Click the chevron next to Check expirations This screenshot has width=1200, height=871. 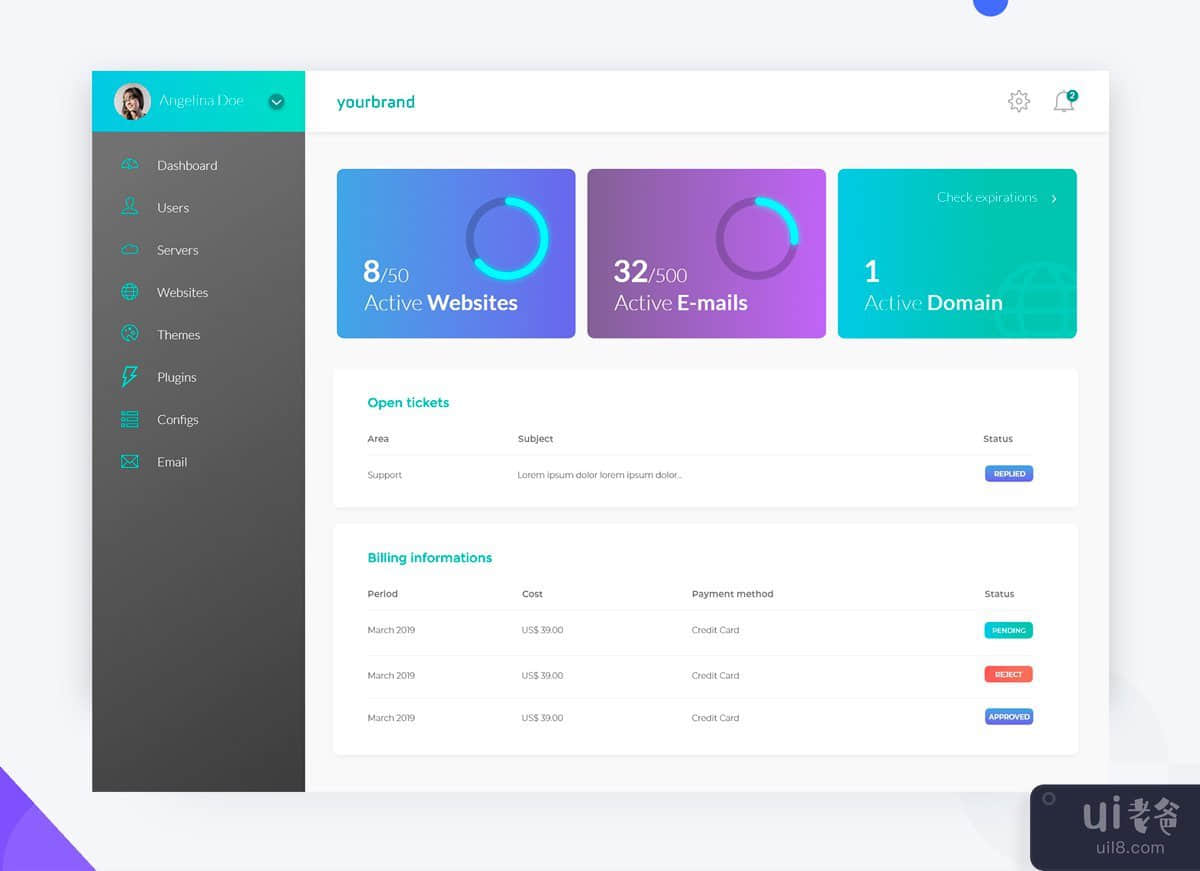[x=1054, y=198]
